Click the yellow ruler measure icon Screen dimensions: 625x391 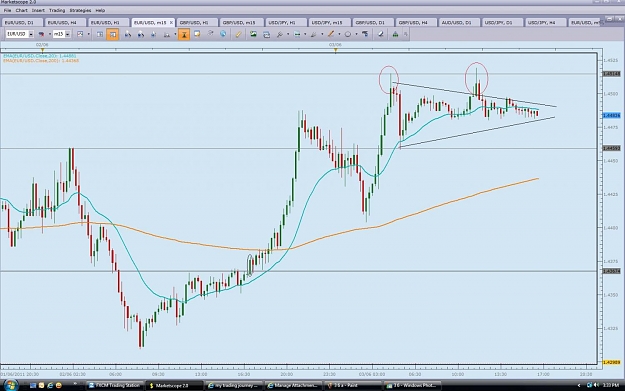point(238,34)
